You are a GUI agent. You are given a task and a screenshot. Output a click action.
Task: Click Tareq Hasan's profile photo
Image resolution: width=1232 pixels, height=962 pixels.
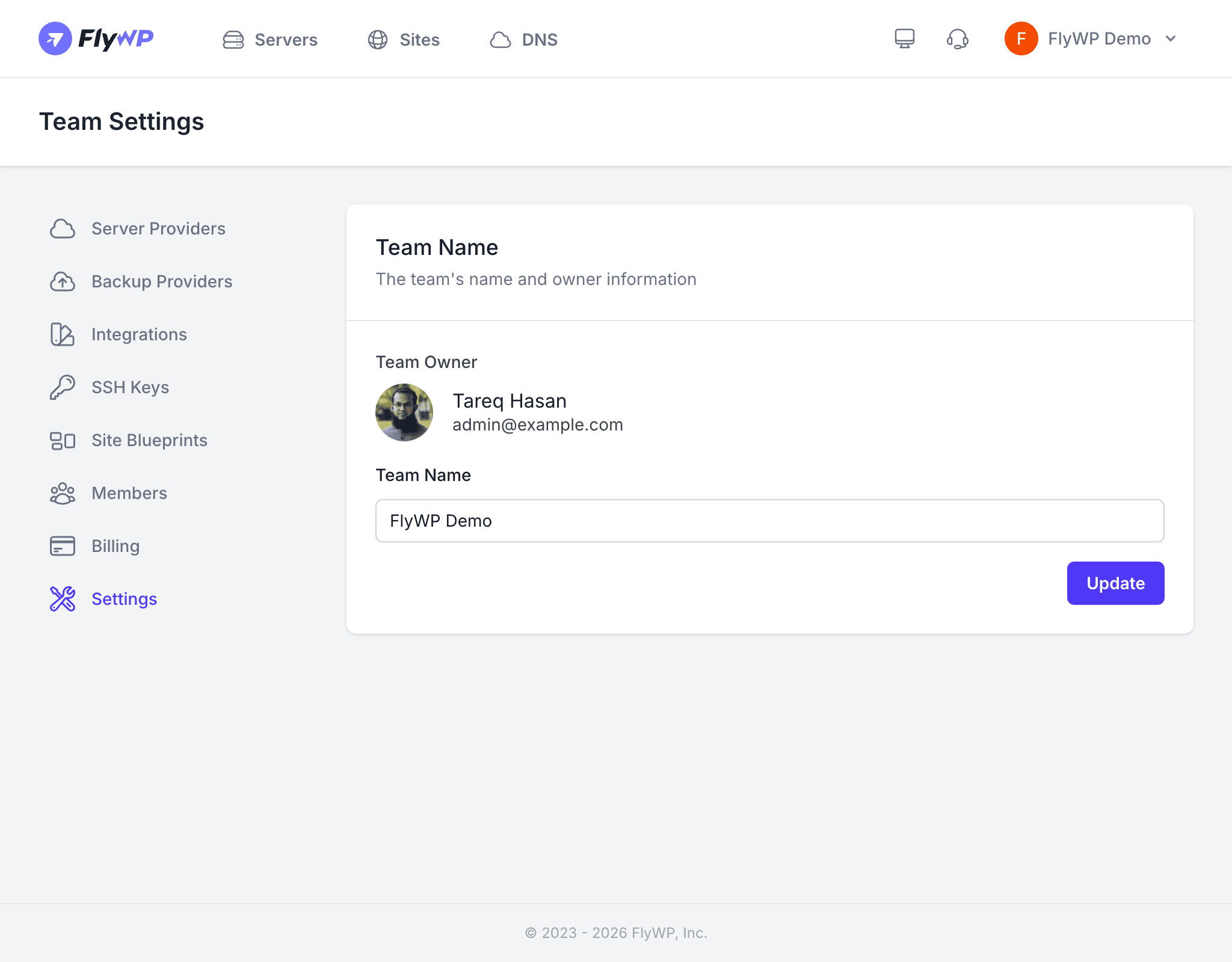pyautogui.click(x=404, y=412)
